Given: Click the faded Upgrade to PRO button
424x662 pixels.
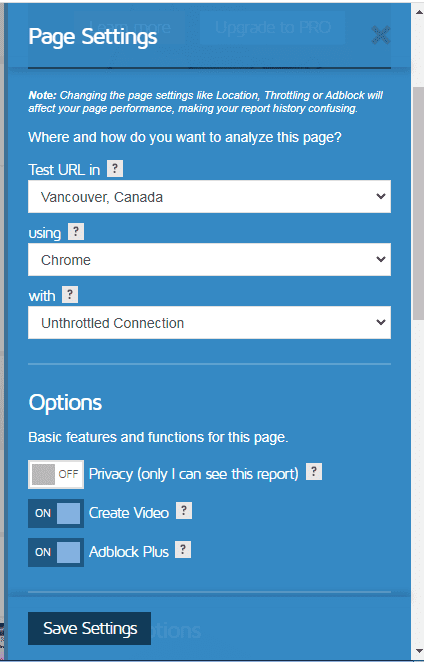Looking at the screenshot, I should 273,27.
